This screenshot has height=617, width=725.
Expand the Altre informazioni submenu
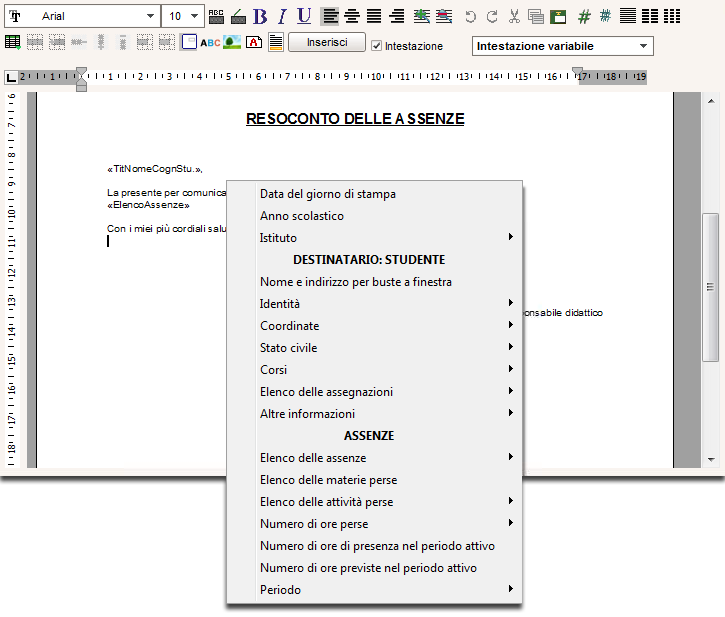(x=375, y=413)
